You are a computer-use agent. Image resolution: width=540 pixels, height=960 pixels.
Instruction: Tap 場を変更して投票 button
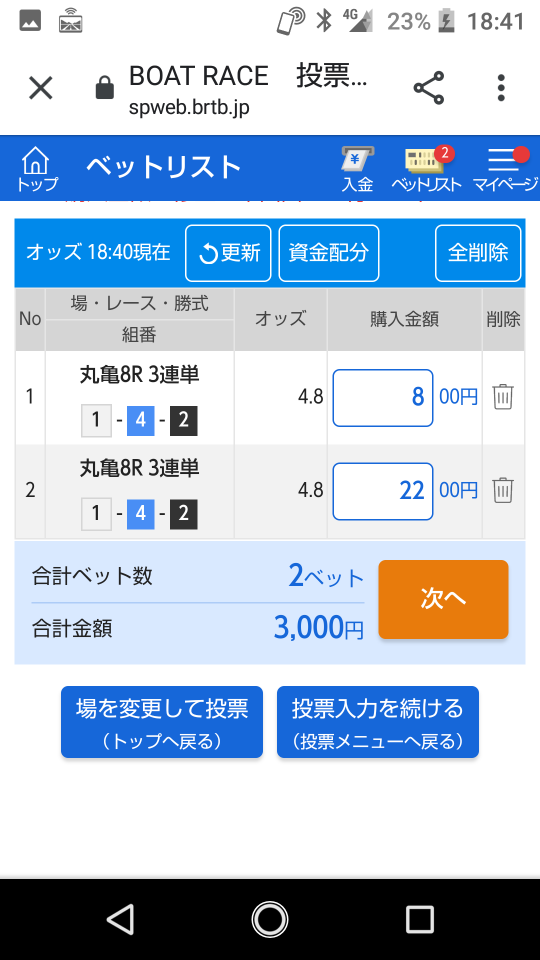[x=162, y=722]
